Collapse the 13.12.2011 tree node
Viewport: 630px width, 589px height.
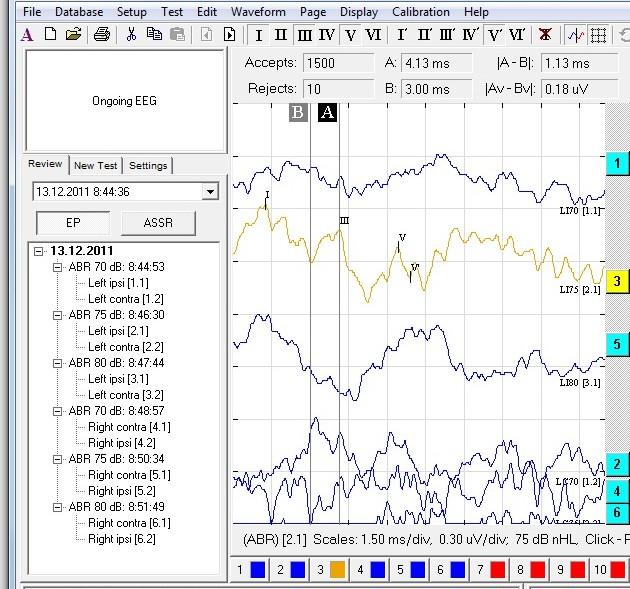(x=39, y=252)
